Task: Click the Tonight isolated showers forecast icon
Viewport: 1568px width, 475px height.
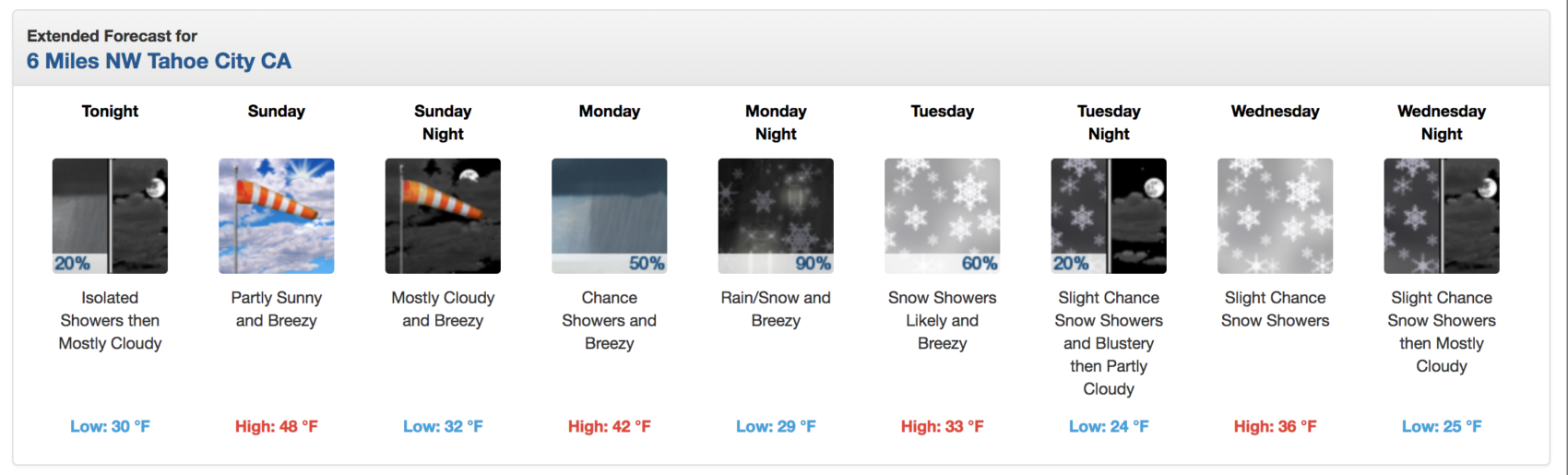Action: [x=110, y=216]
